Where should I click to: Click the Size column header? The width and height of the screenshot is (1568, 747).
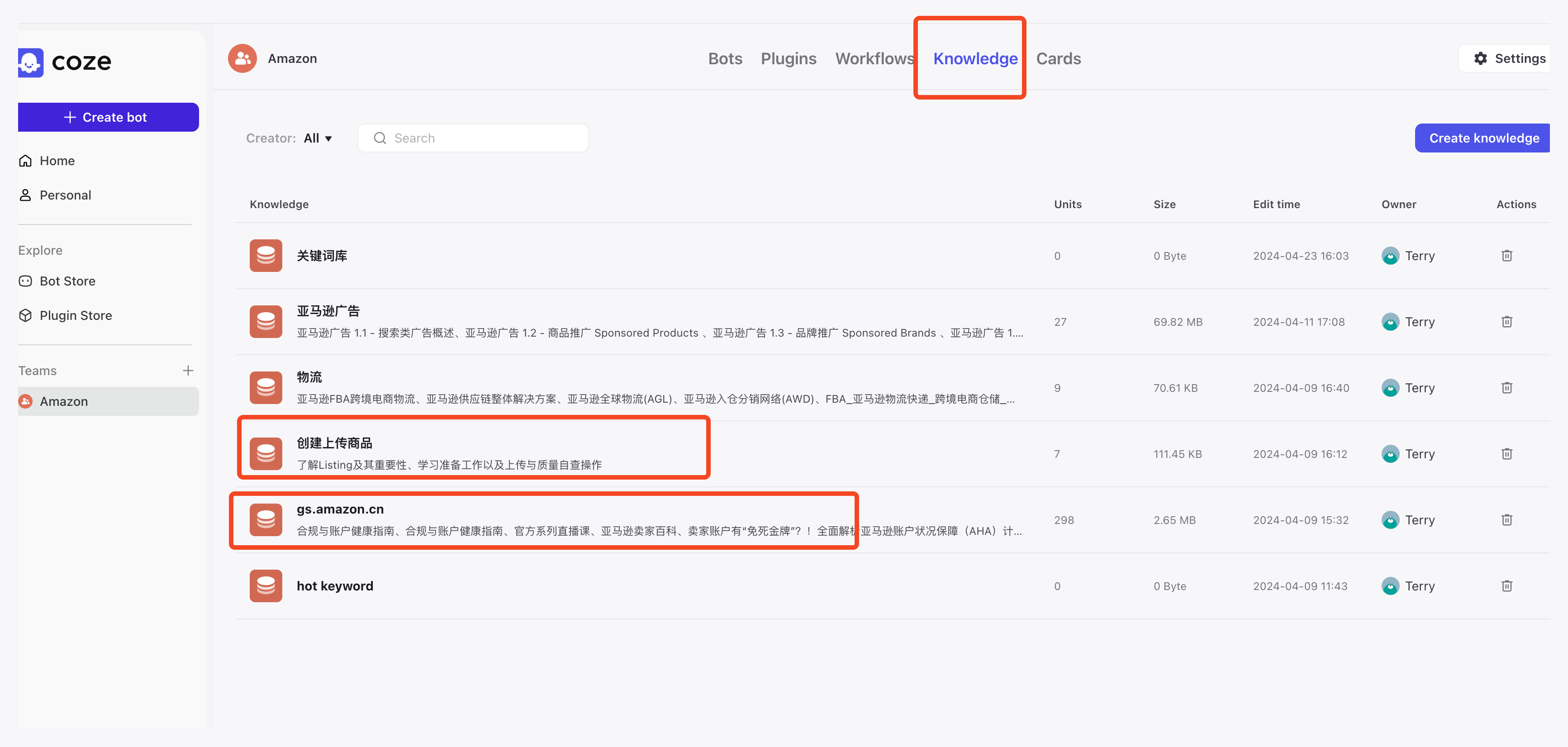click(1164, 205)
